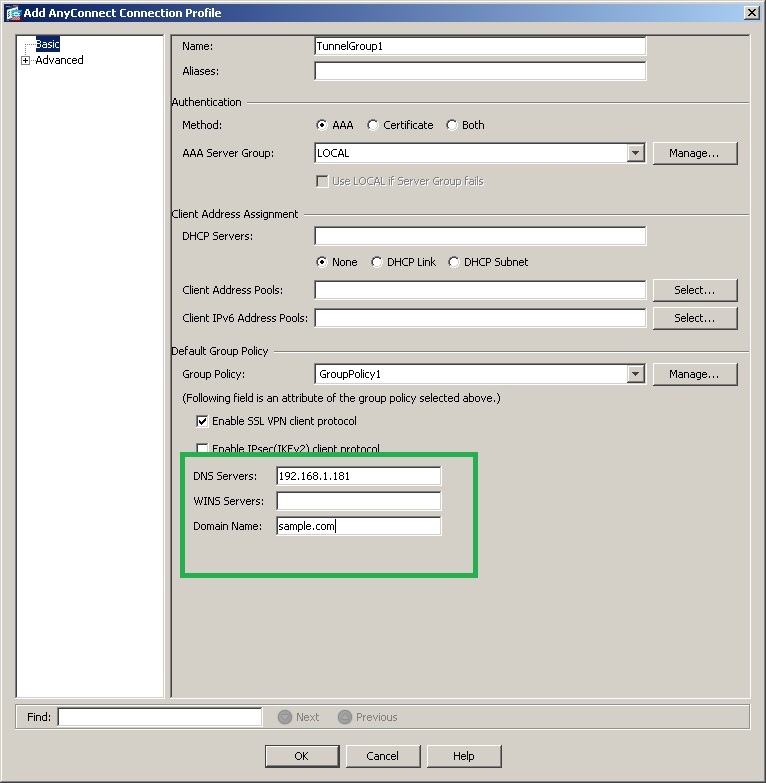Open the Group Policy dropdown
Screen dimensions: 766x783
point(635,374)
